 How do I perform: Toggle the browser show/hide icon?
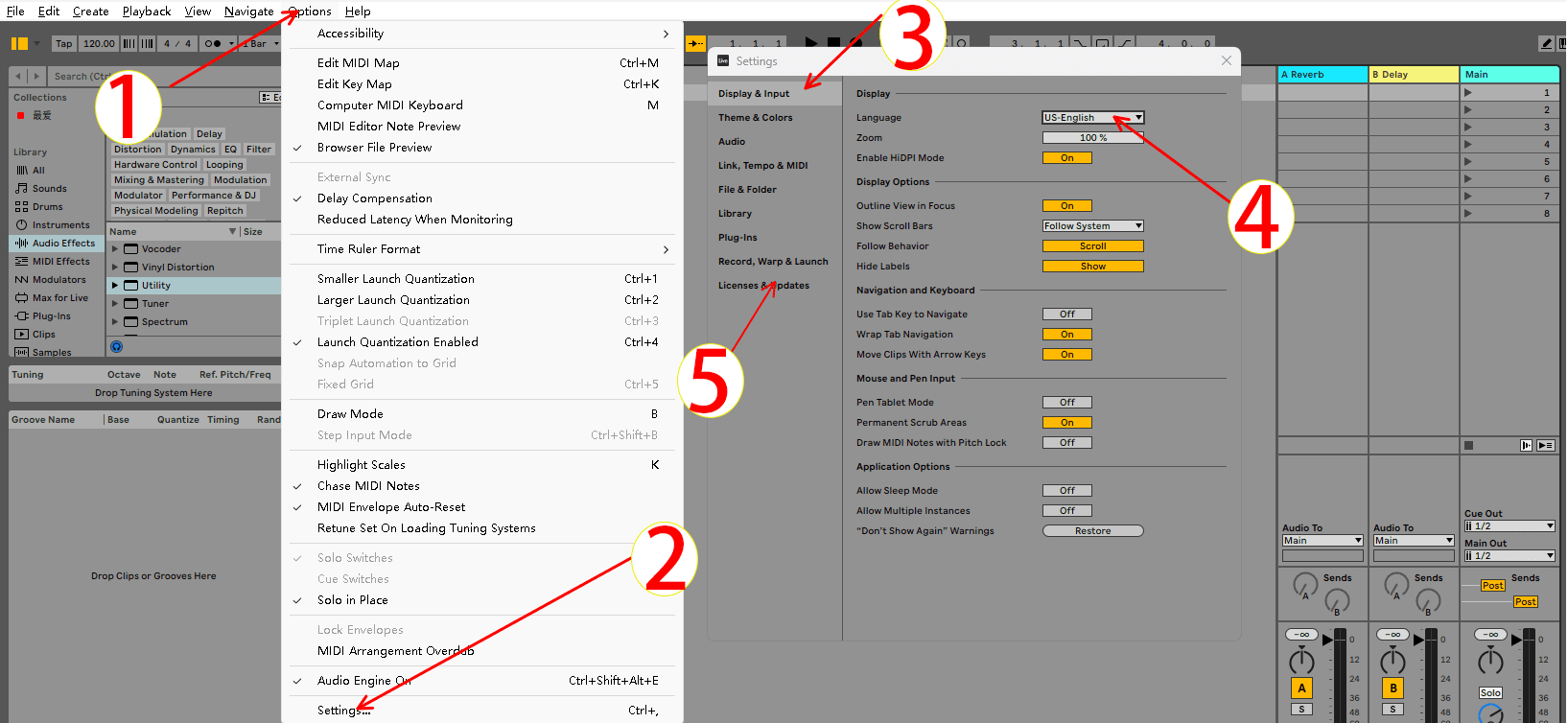(x=19, y=43)
